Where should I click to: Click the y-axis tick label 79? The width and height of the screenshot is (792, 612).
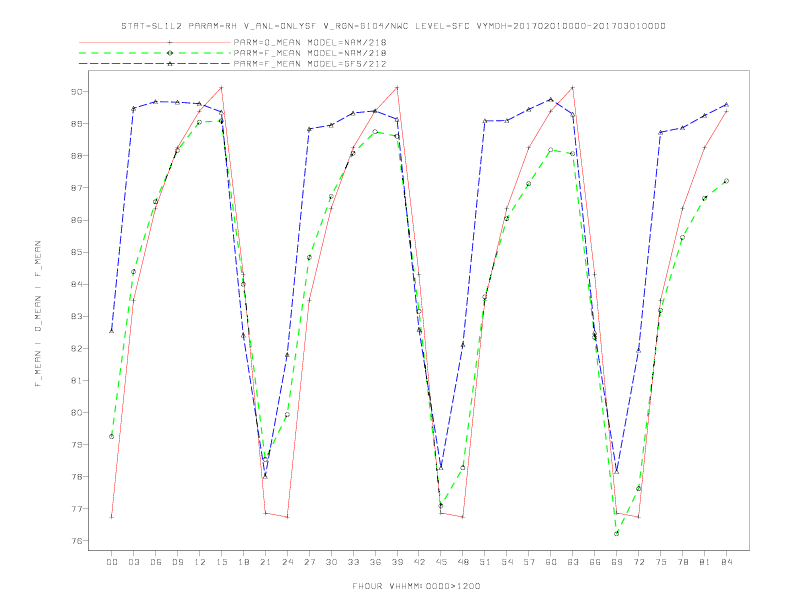click(x=76, y=444)
